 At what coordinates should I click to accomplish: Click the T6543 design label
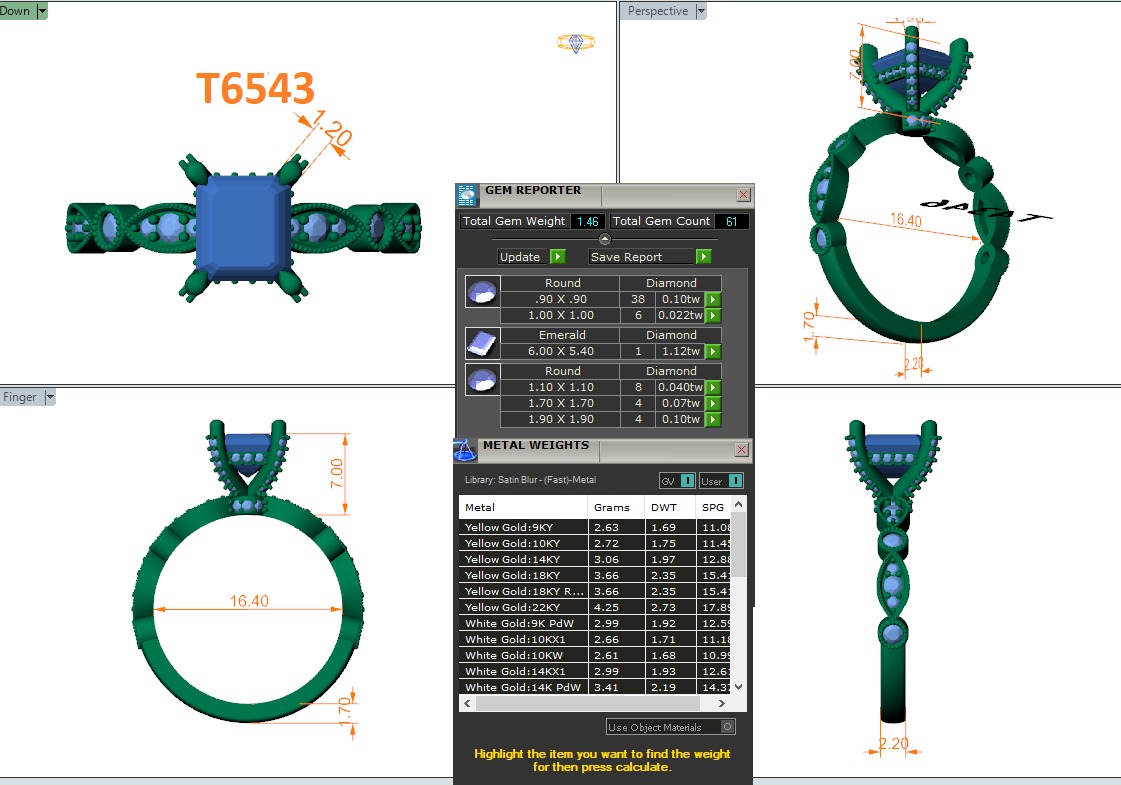click(255, 89)
